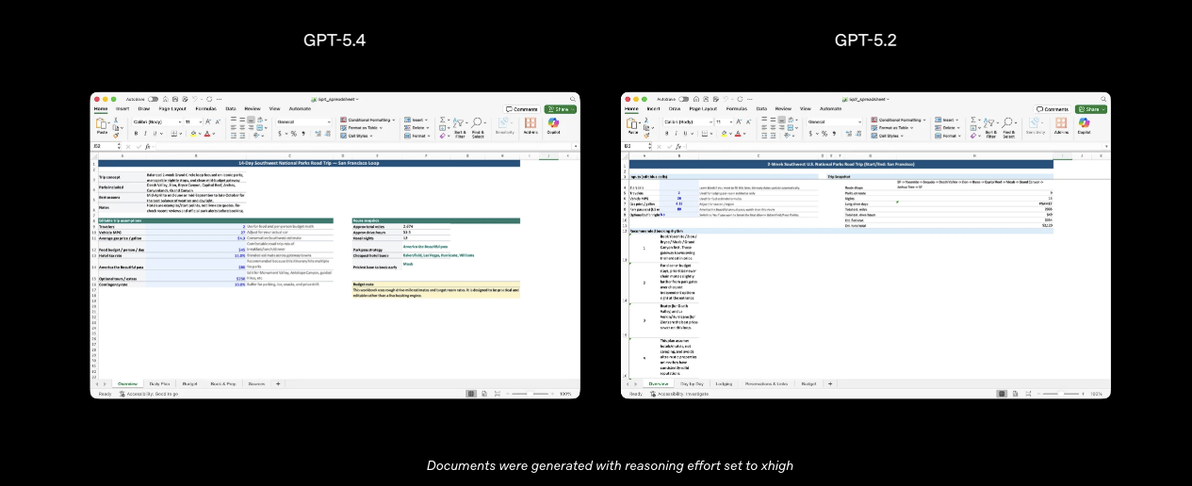Toggle the AutoSave switch in GPT-5.4 window
1192x486 pixels.
click(x=154, y=99)
